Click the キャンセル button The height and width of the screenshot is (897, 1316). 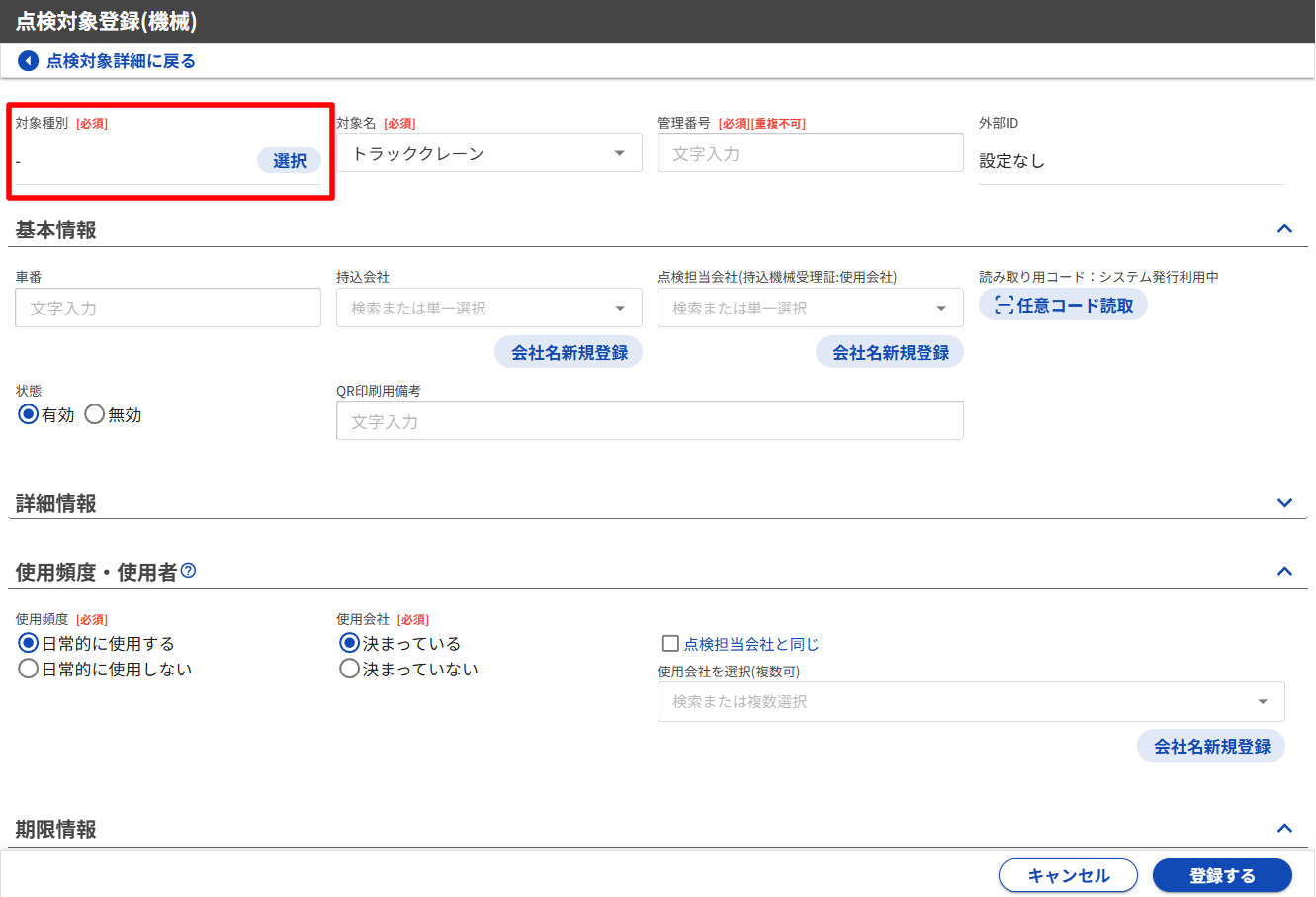[x=1068, y=875]
